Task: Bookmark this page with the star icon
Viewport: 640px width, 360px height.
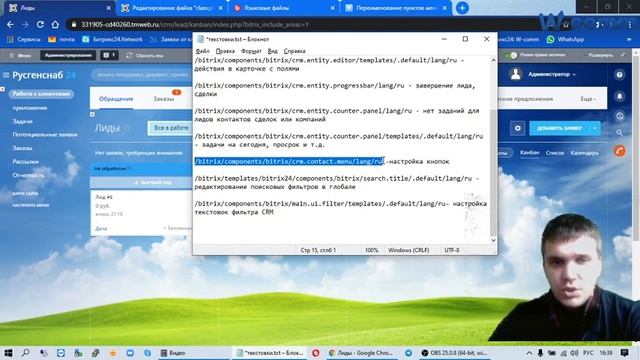Action: [566, 25]
